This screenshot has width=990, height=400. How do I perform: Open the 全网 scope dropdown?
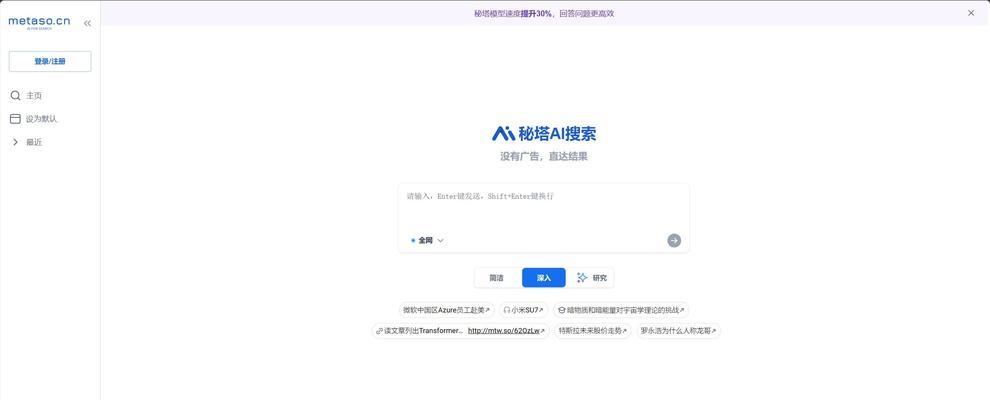[427, 240]
